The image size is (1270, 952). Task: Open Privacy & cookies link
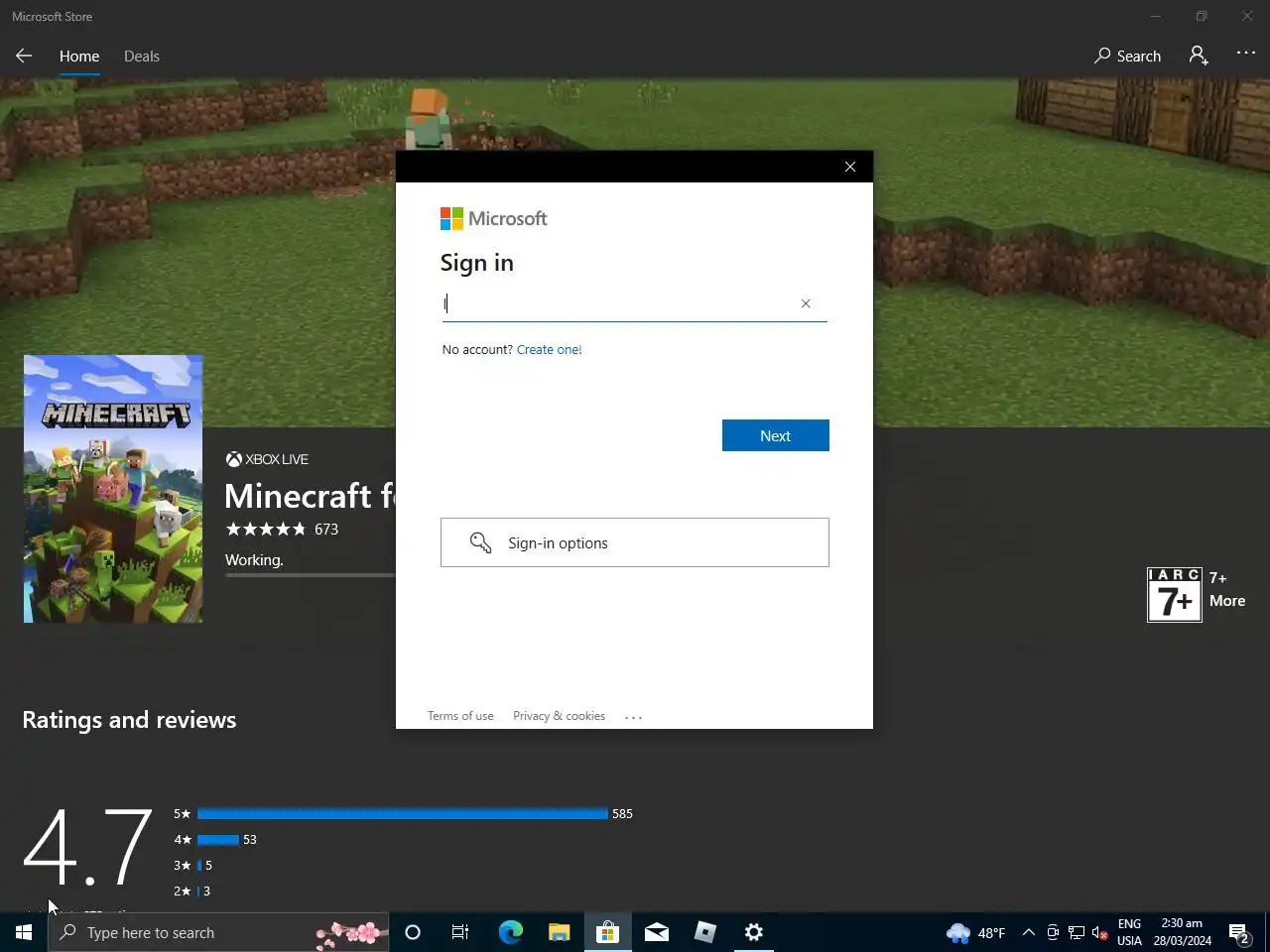[559, 716]
